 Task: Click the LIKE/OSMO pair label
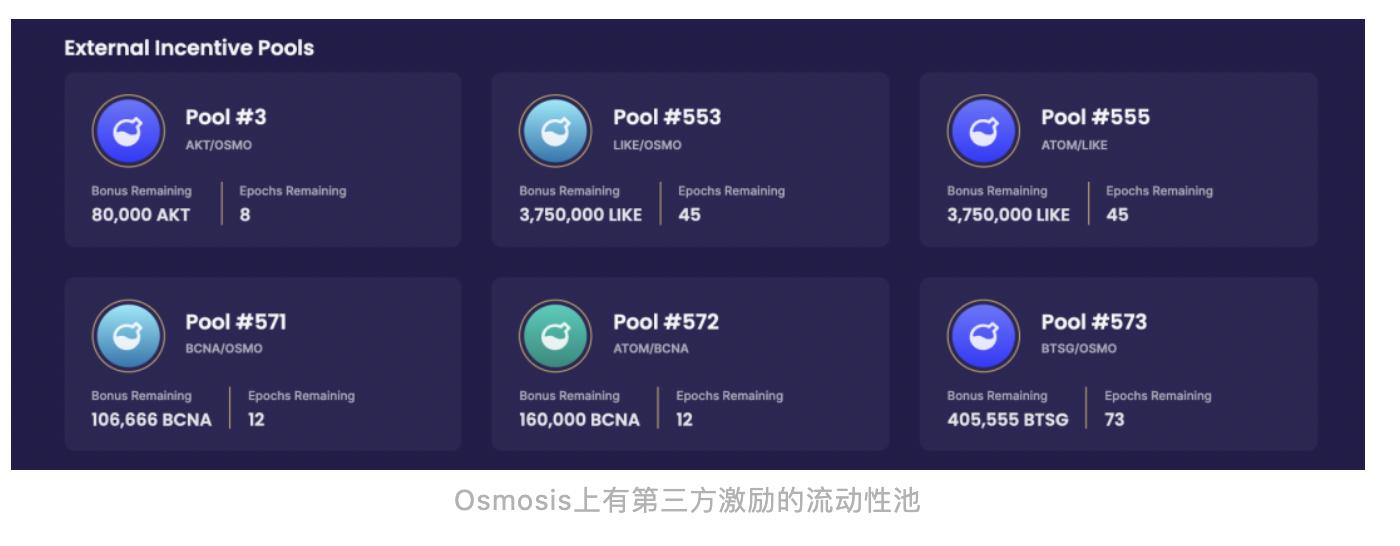647,145
